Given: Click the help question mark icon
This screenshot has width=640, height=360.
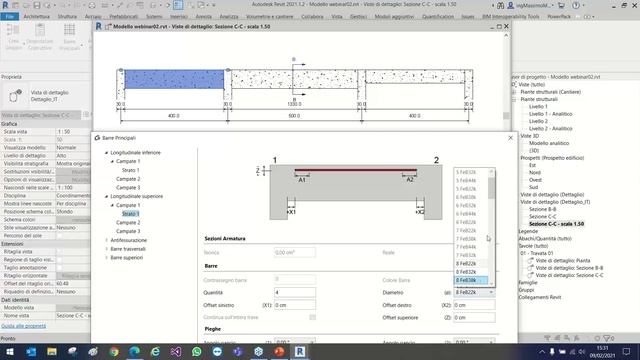Looking at the screenshot, I should pos(576,5).
